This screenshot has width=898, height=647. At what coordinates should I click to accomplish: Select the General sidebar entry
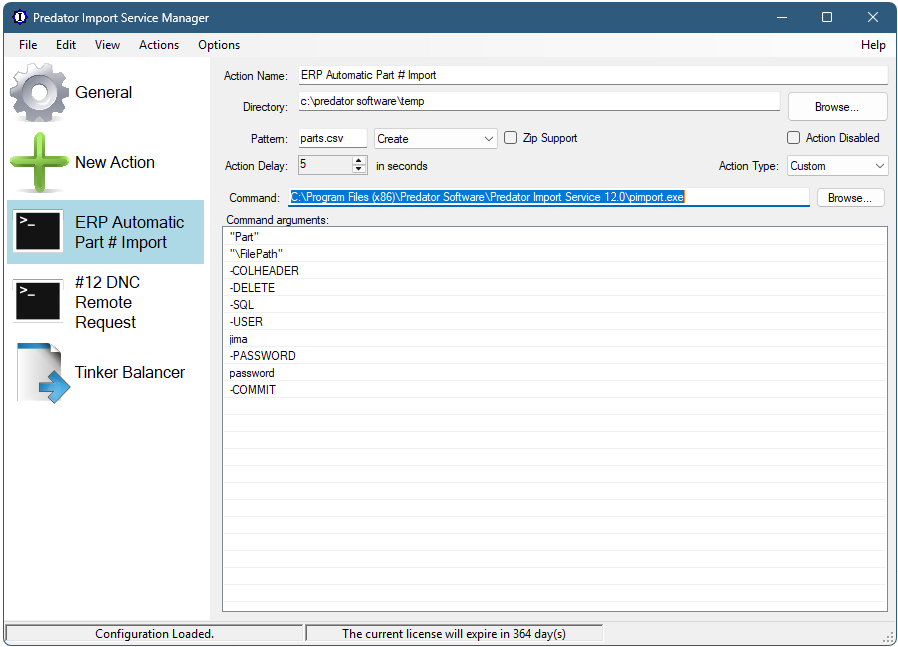click(103, 93)
